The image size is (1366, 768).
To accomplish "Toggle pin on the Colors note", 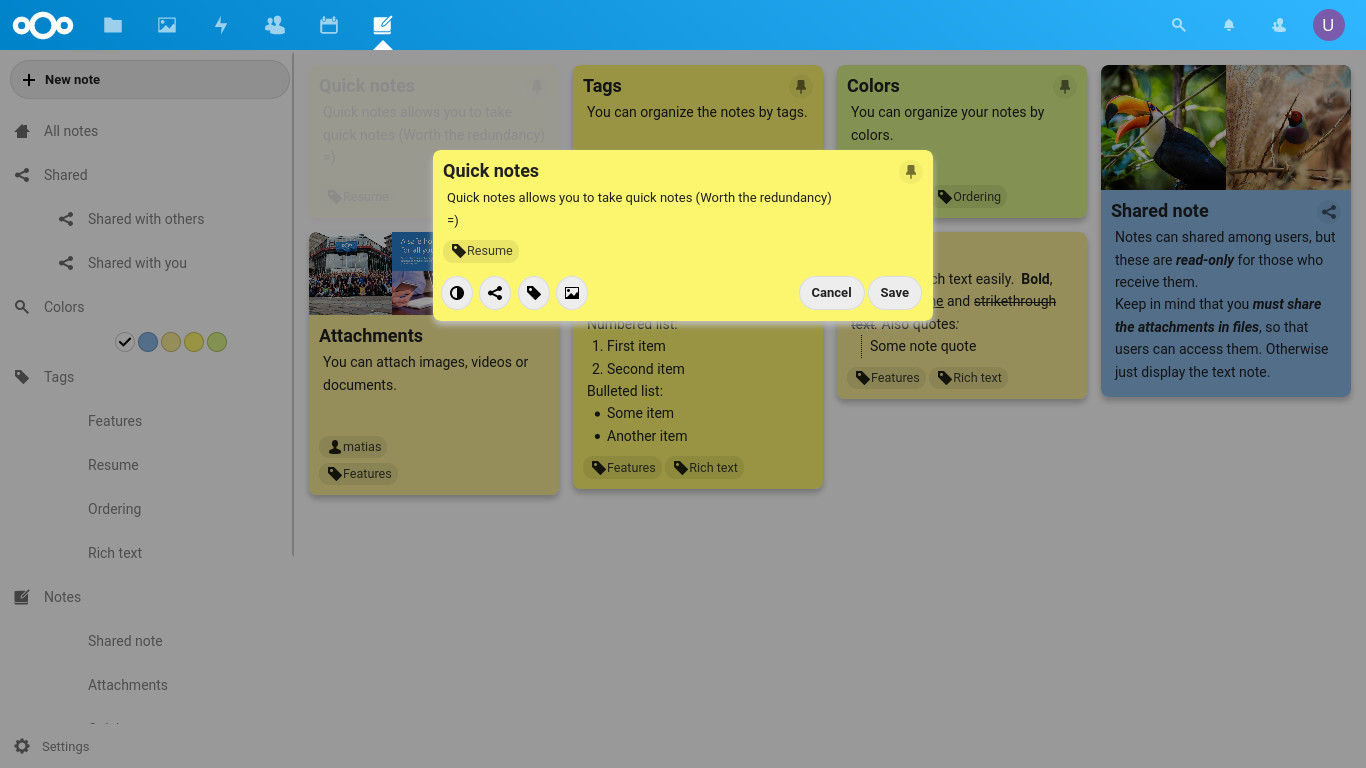I will 1064,87.
